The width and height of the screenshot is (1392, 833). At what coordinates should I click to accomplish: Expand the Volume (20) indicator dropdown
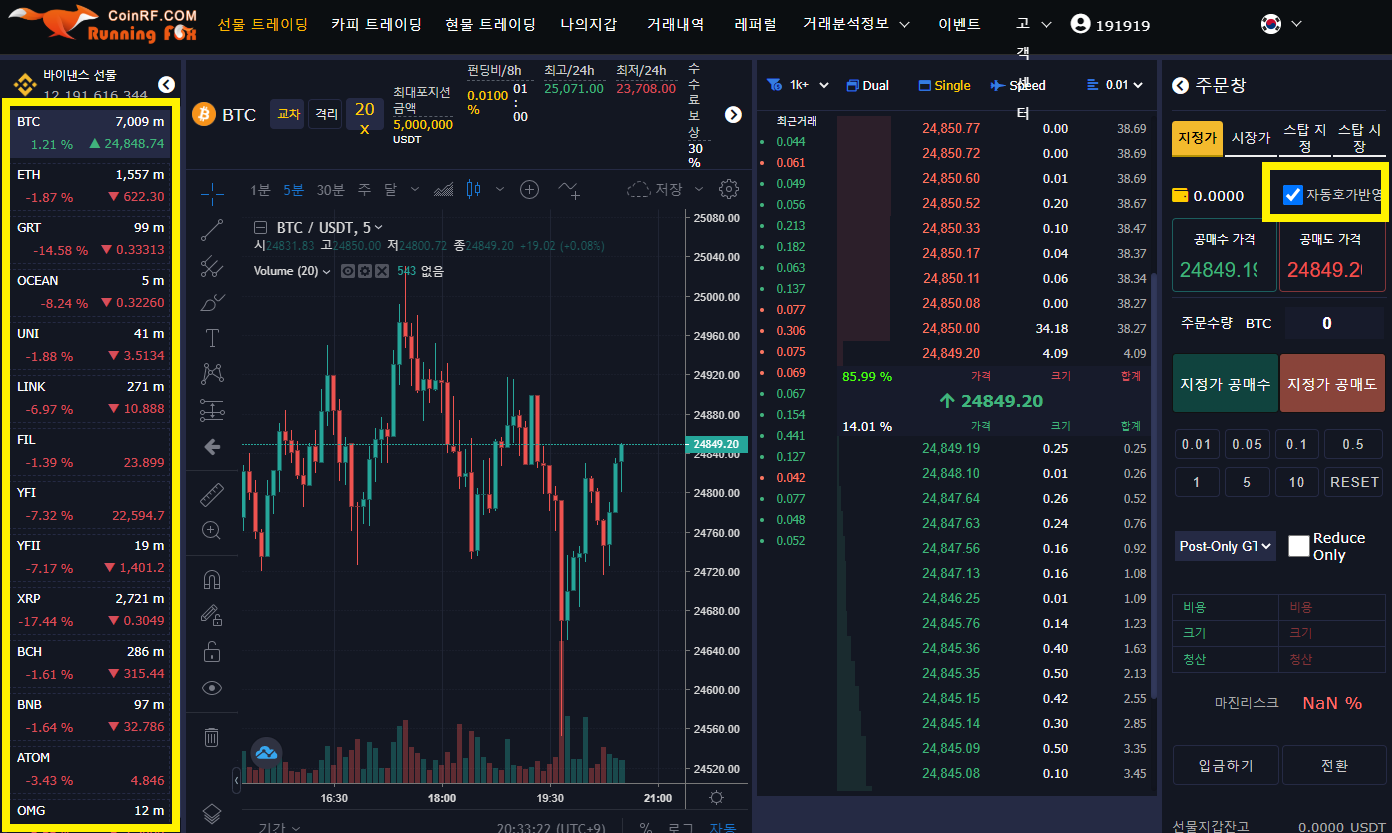pyautogui.click(x=325, y=271)
